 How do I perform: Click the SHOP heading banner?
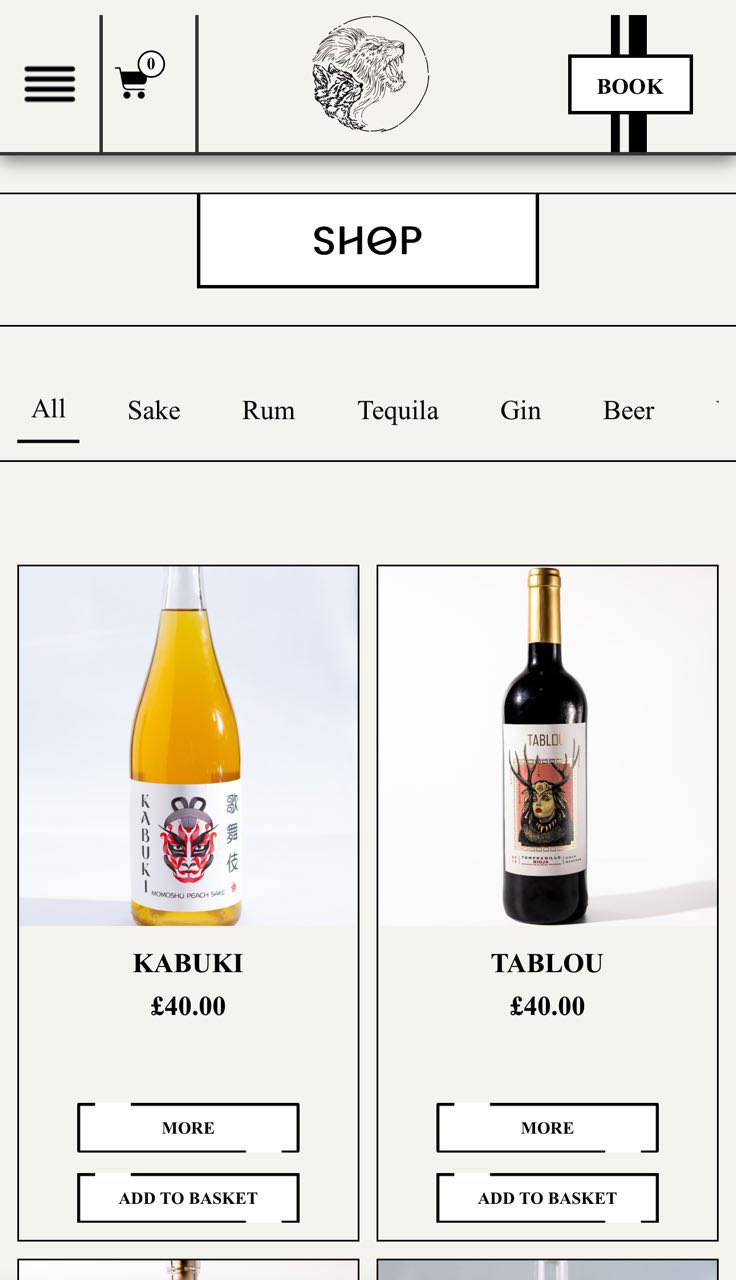[x=368, y=240]
